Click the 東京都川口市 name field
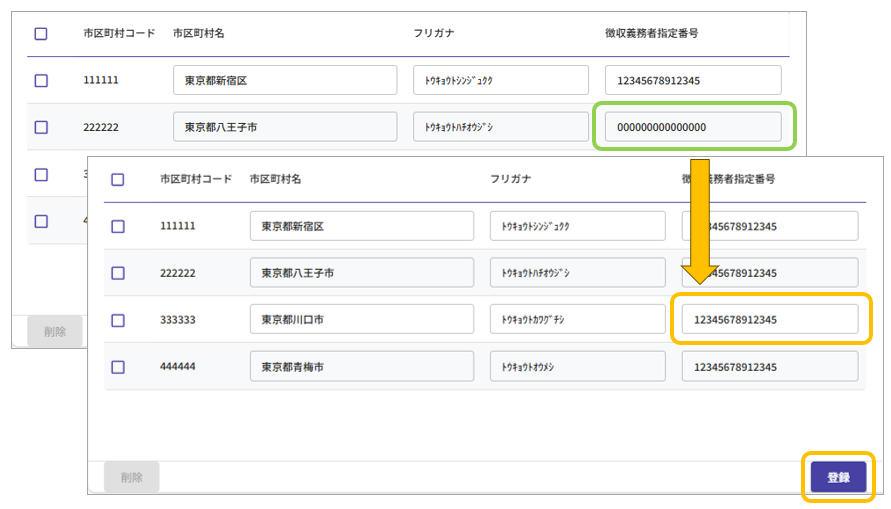This screenshot has width=891, height=509. [362, 320]
